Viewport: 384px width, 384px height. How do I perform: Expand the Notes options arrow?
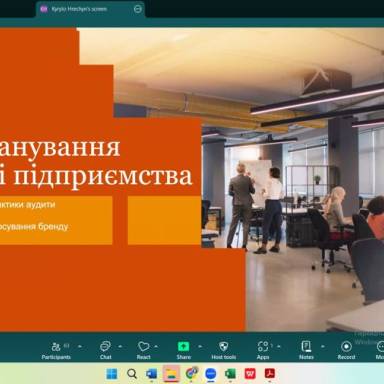[323, 347]
